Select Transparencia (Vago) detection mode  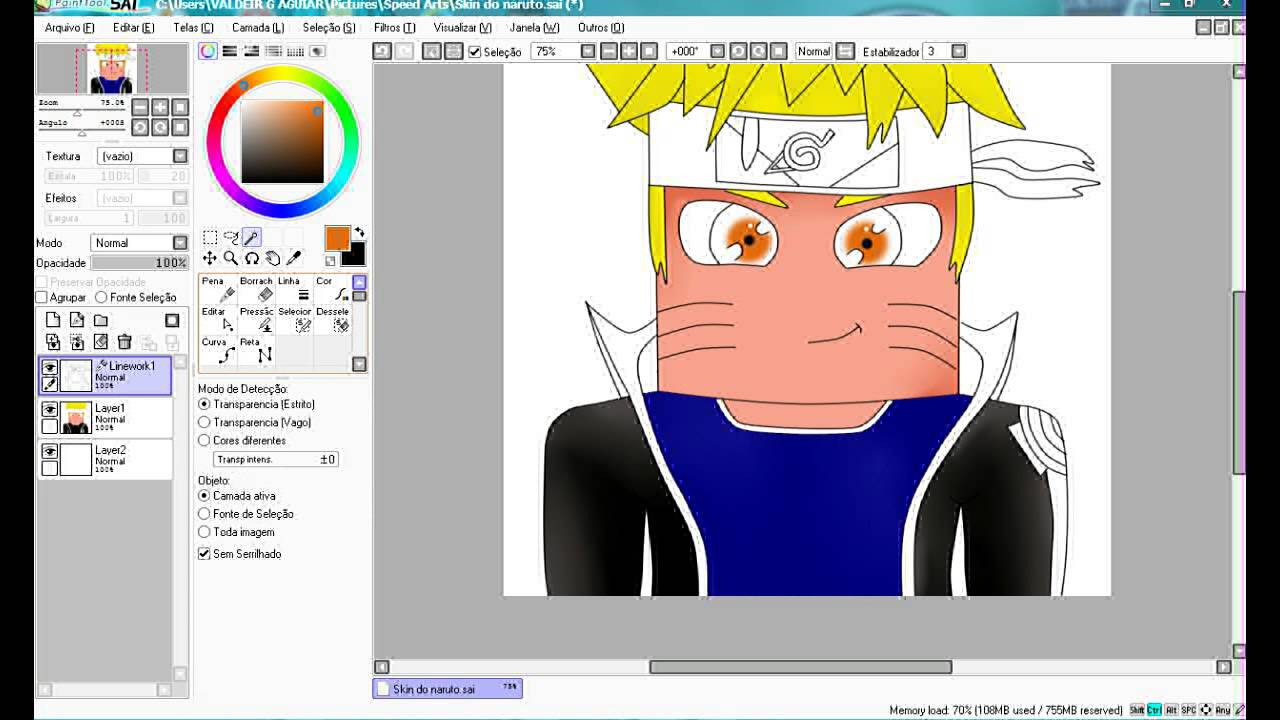[x=204, y=422]
